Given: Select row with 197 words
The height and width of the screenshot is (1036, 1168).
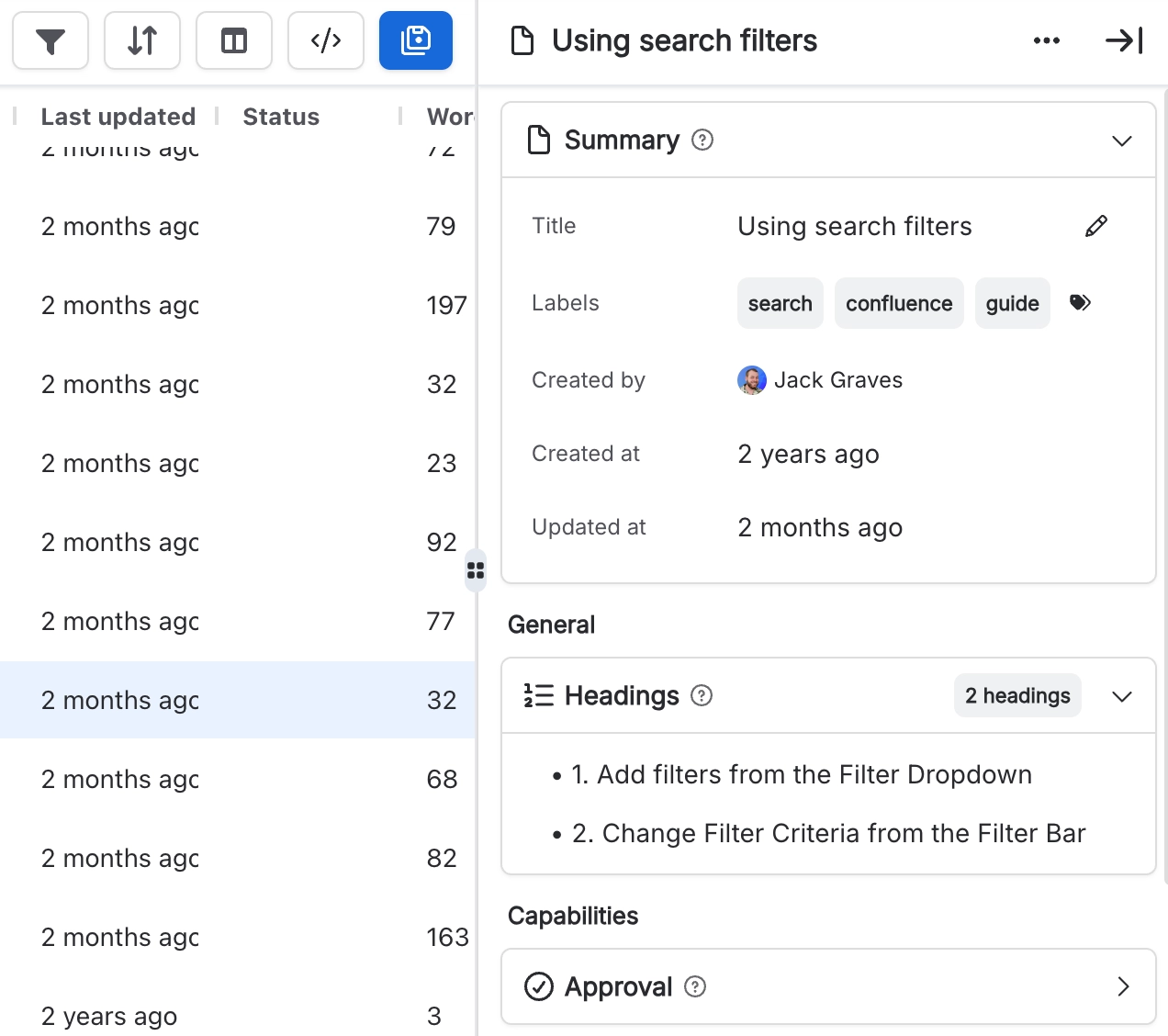Looking at the screenshot, I should [x=238, y=305].
